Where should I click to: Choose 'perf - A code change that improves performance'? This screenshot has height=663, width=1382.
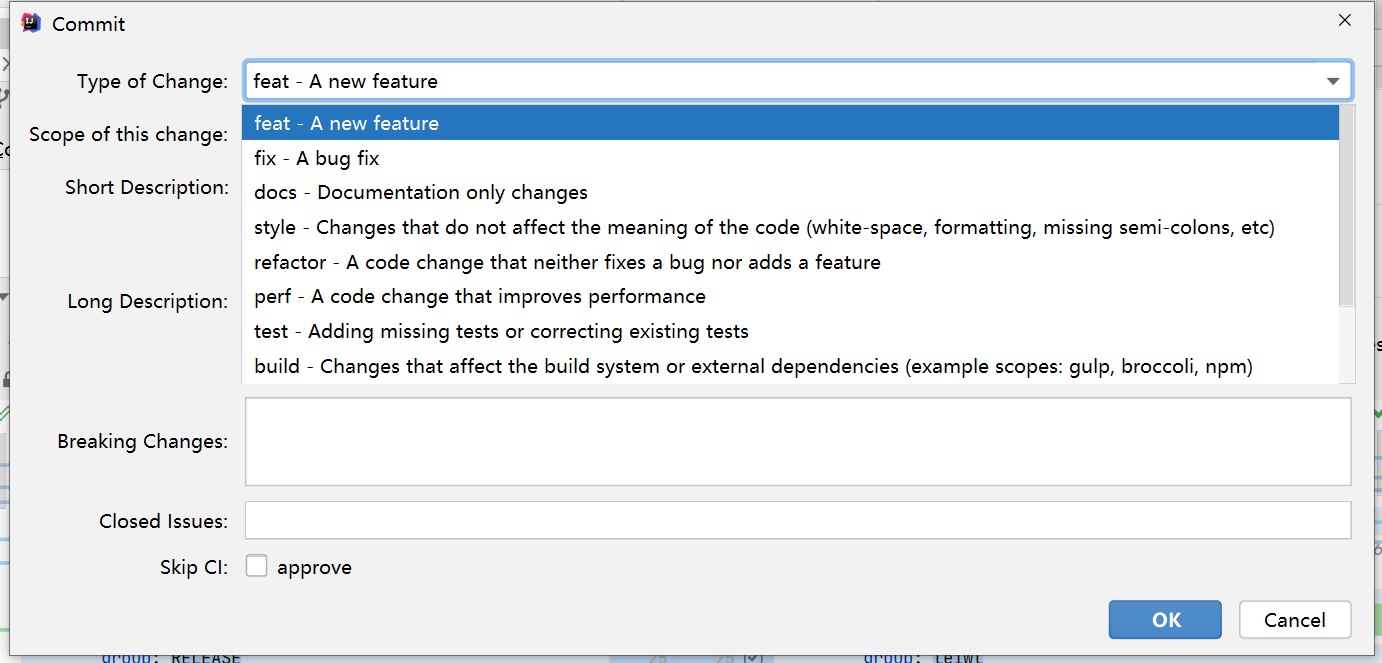[480, 296]
